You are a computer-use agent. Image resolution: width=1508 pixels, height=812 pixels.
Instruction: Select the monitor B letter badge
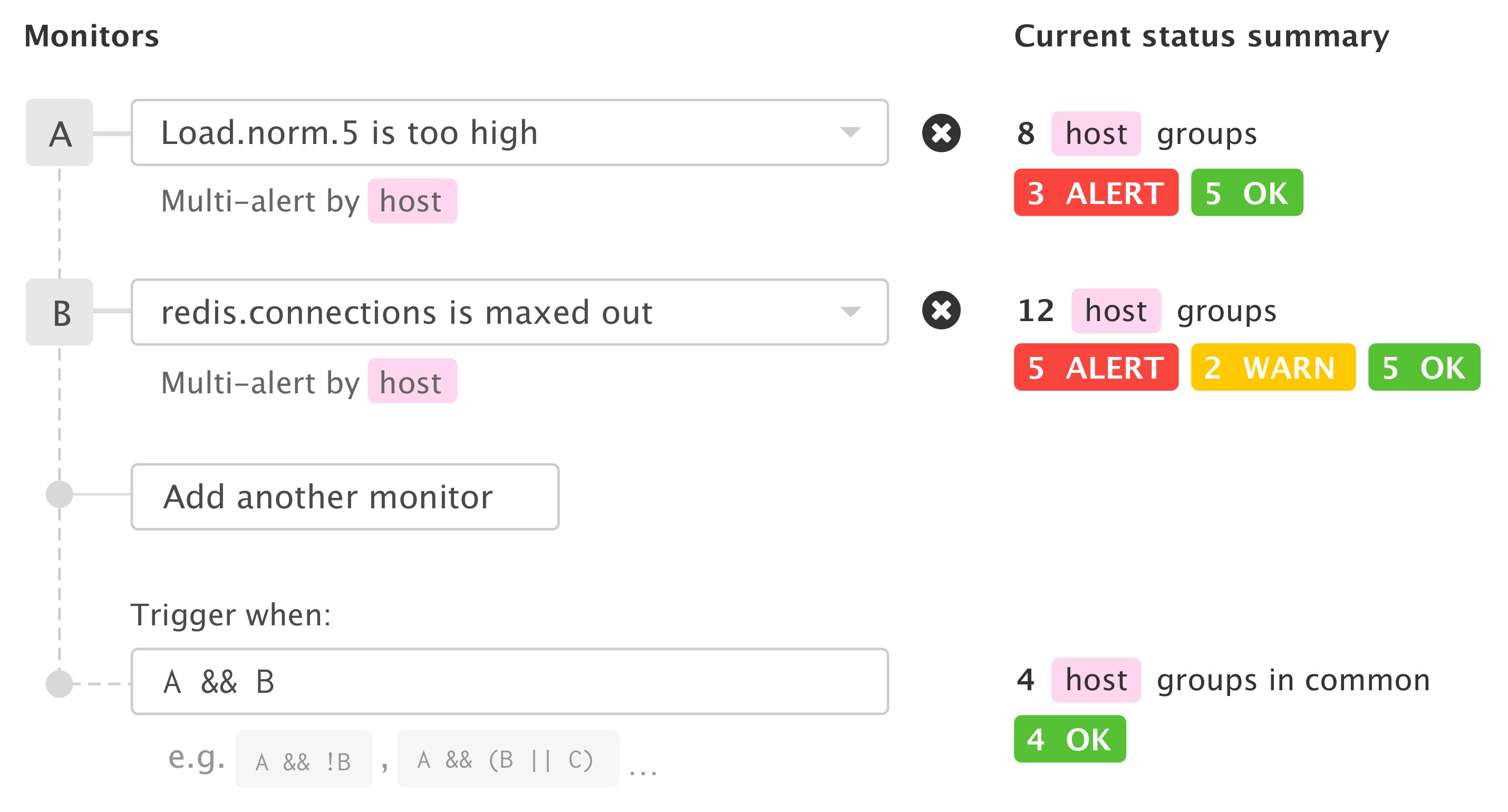pos(60,312)
